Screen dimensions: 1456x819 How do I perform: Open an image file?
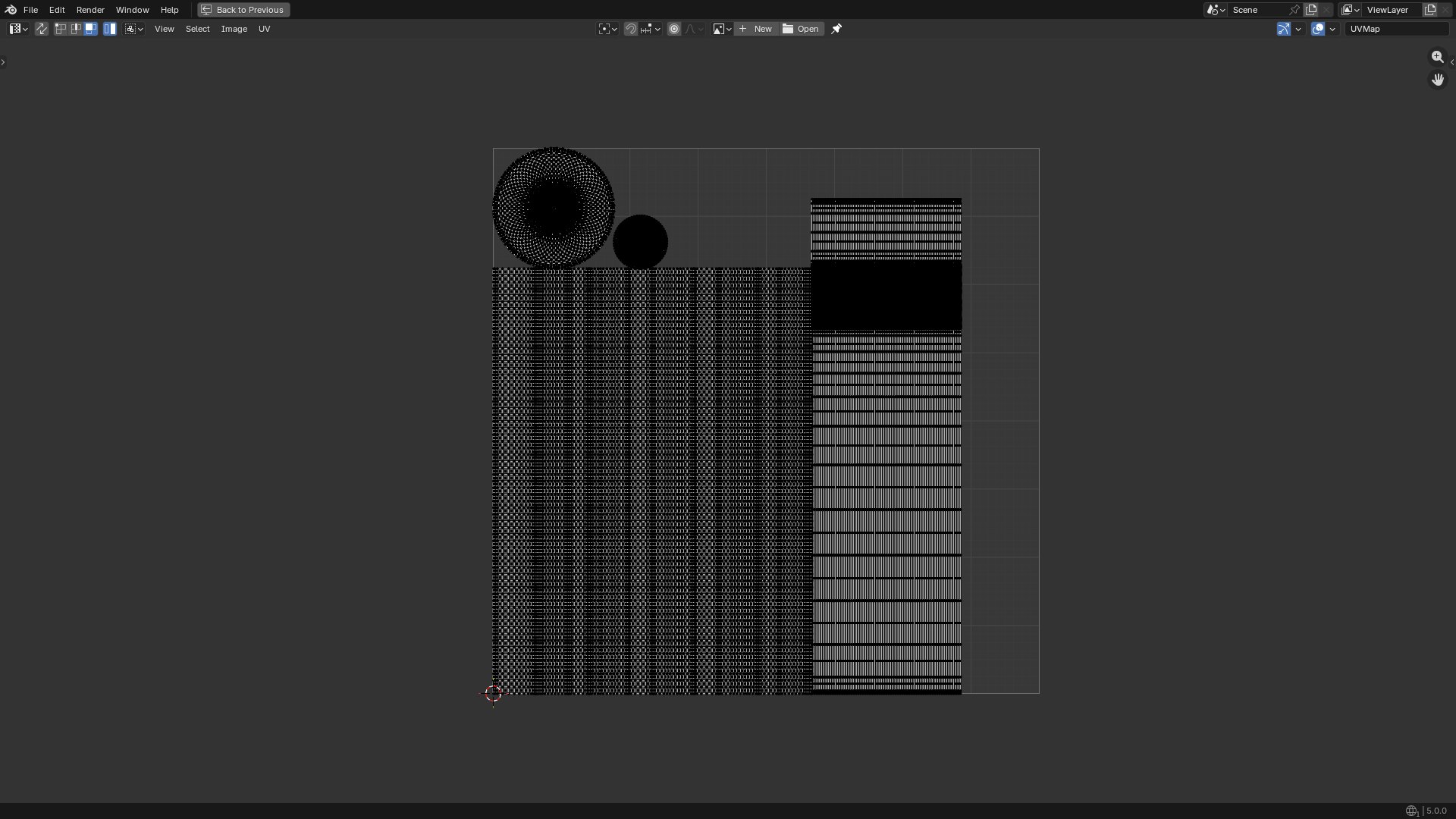[x=801, y=29]
